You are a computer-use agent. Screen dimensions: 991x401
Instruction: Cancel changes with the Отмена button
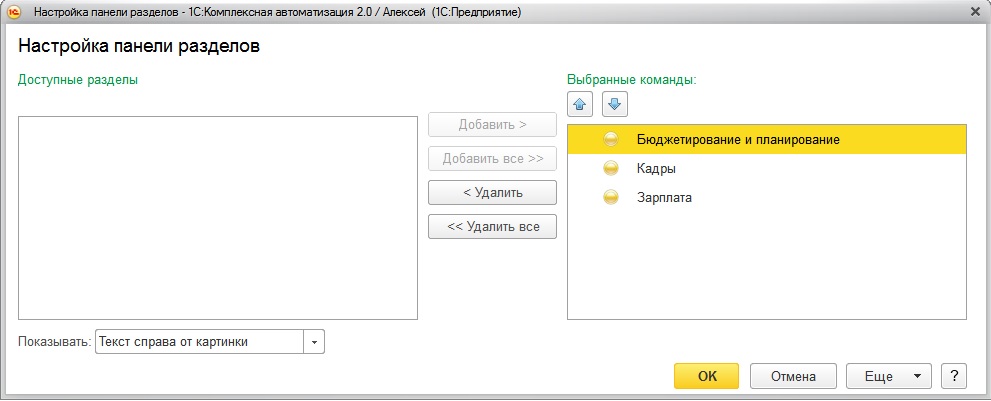[793, 376]
